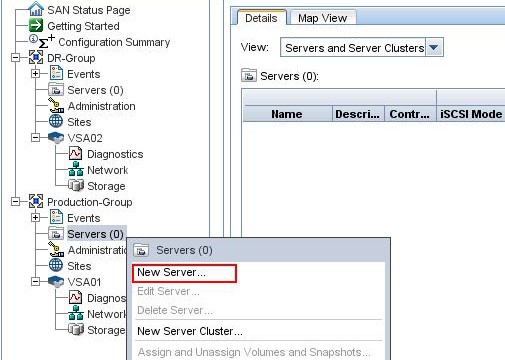
Task: Click the Servers (0) context menu title text
Action: [184, 250]
